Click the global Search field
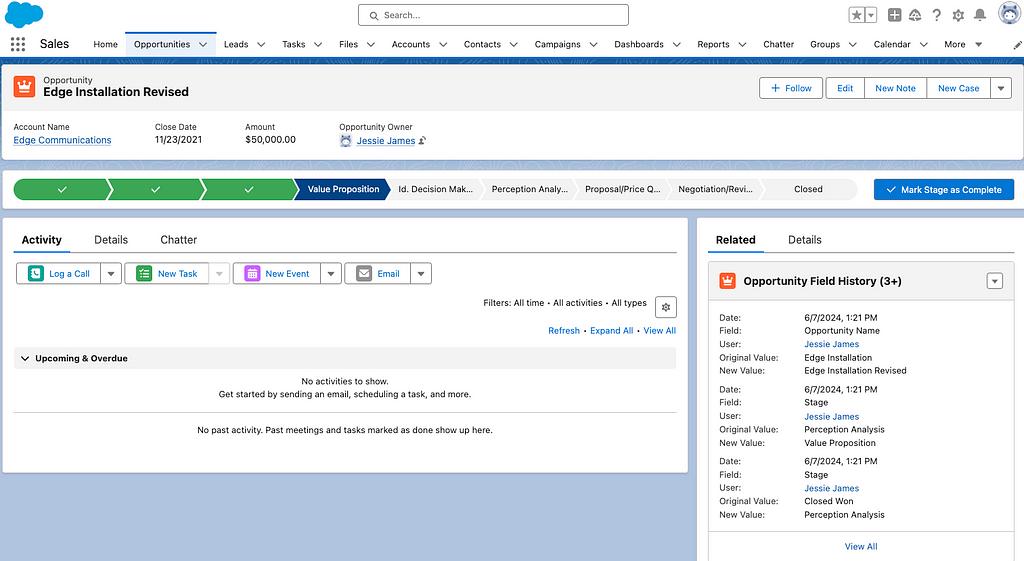The height and width of the screenshot is (561, 1024). point(493,15)
